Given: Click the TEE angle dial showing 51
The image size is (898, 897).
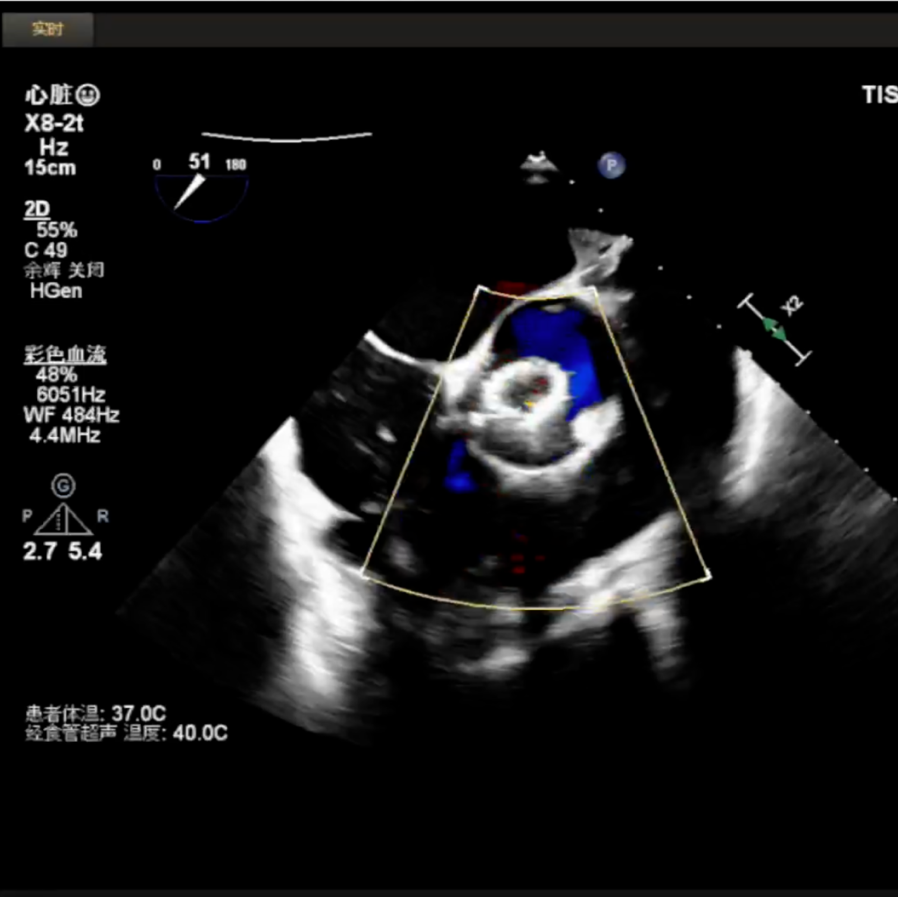Looking at the screenshot, I should click(x=201, y=186).
